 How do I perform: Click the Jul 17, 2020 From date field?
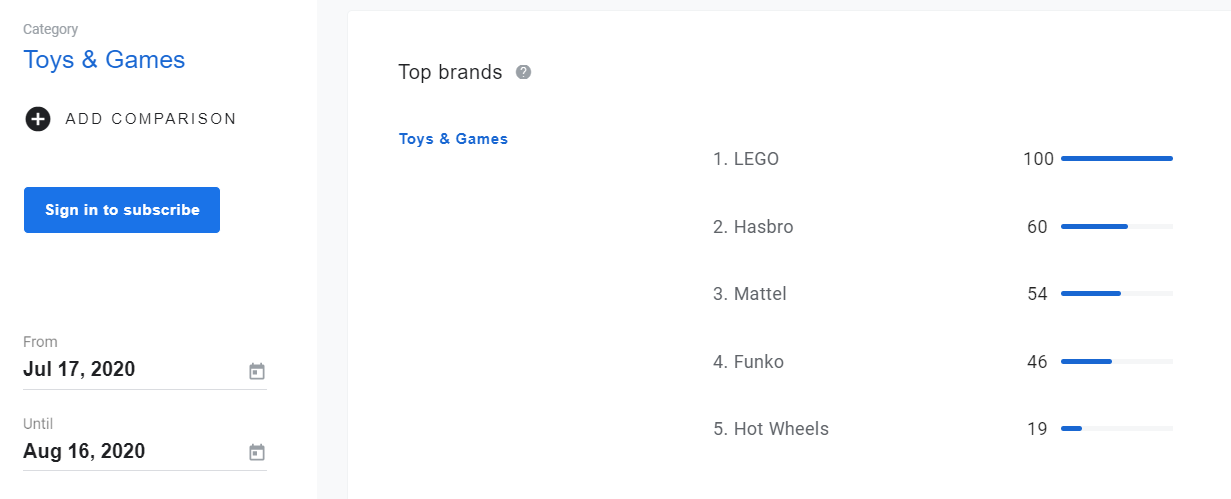point(79,370)
